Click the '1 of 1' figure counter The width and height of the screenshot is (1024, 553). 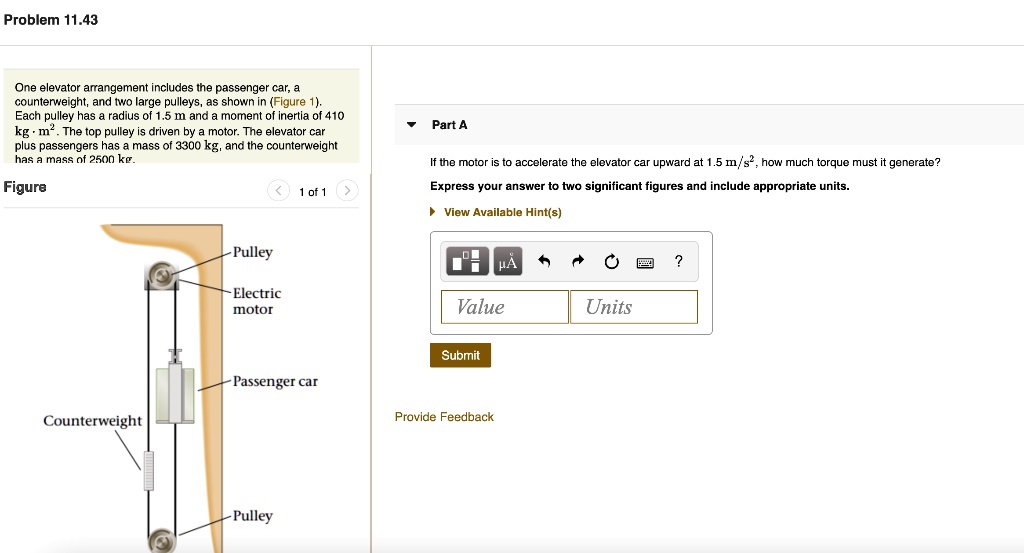pyautogui.click(x=313, y=192)
